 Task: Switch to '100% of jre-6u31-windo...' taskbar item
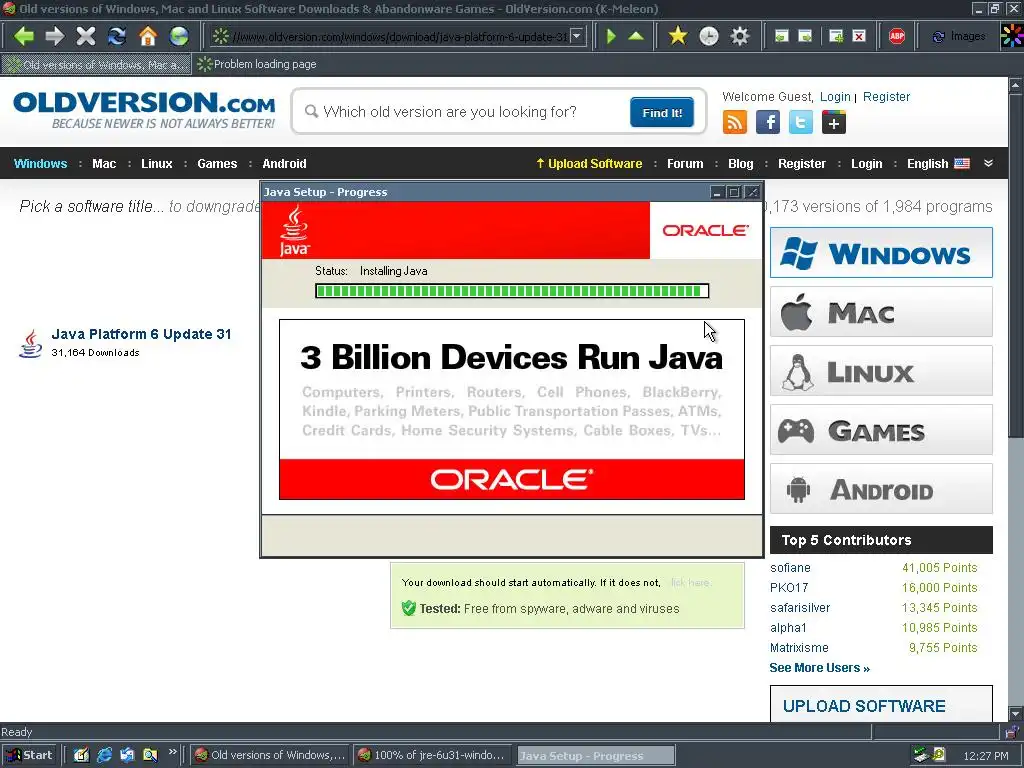point(432,755)
